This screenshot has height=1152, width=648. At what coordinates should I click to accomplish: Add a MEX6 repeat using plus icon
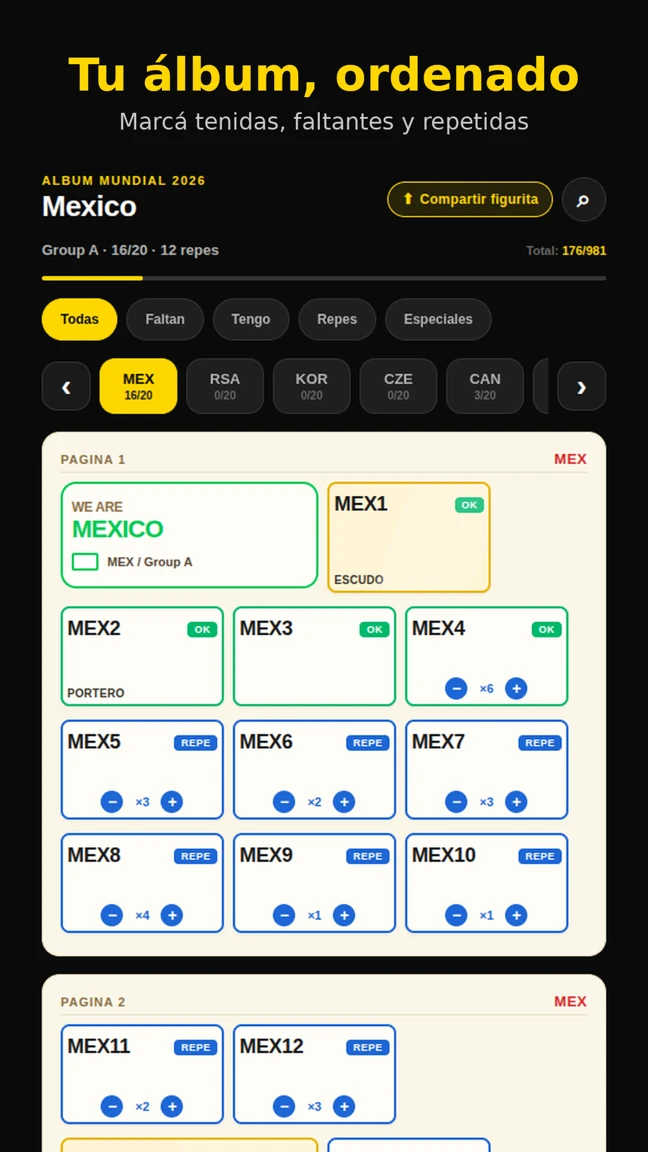(x=344, y=802)
